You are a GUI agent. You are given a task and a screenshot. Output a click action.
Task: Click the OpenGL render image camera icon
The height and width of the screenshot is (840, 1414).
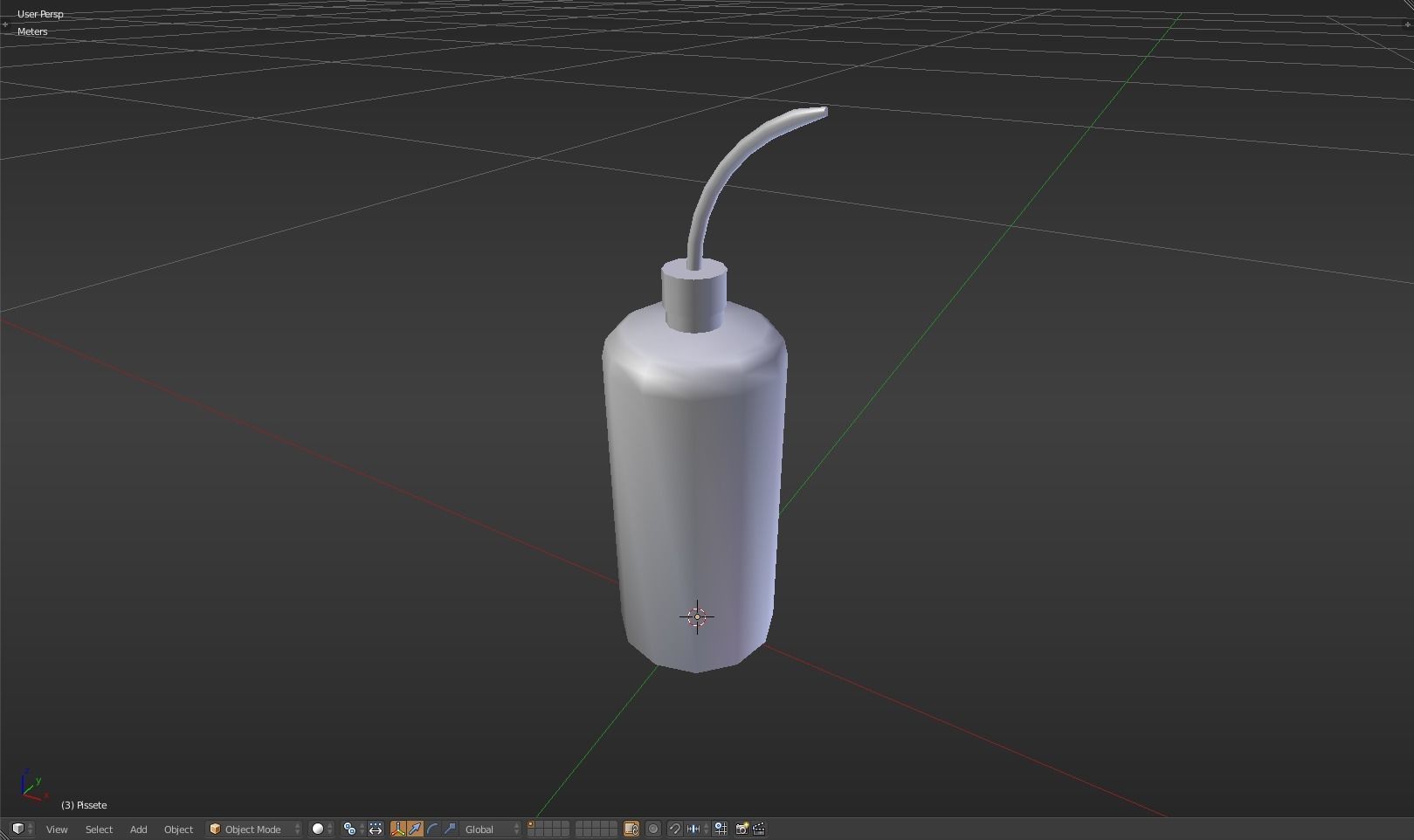pyautogui.click(x=741, y=829)
